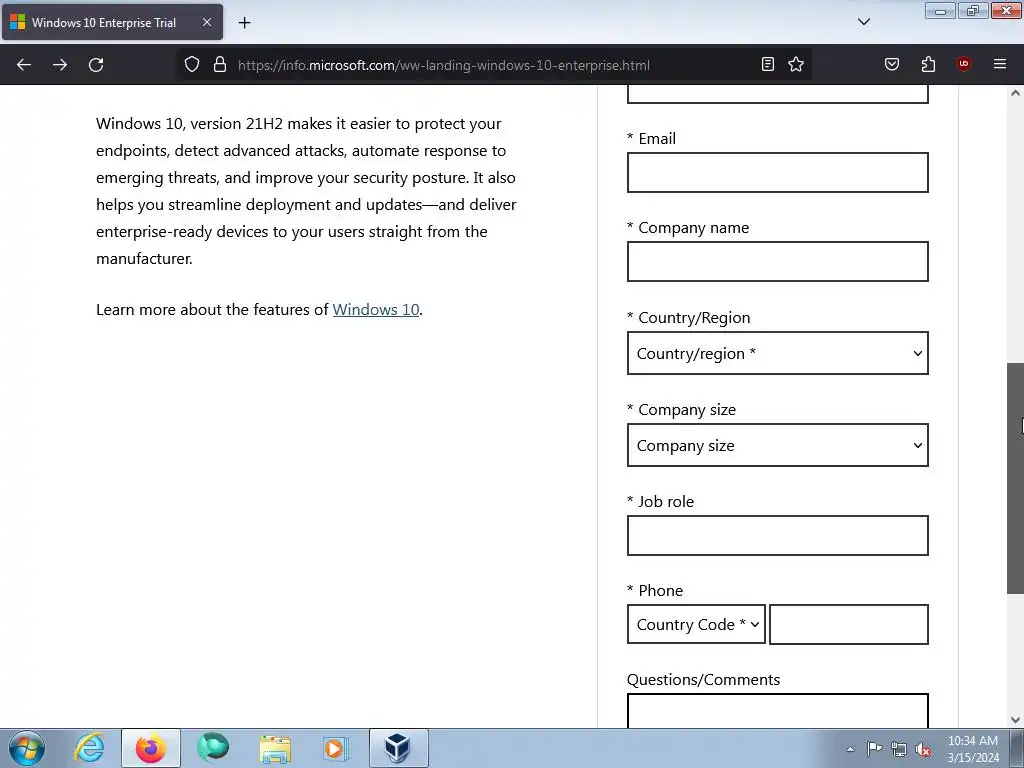Open the muted volume tray icon

923,749
